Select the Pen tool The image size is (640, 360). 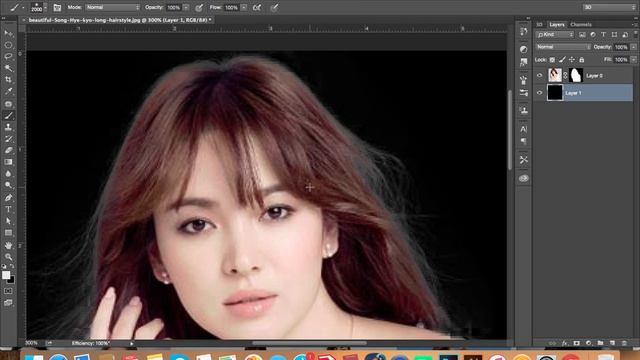(x=8, y=198)
